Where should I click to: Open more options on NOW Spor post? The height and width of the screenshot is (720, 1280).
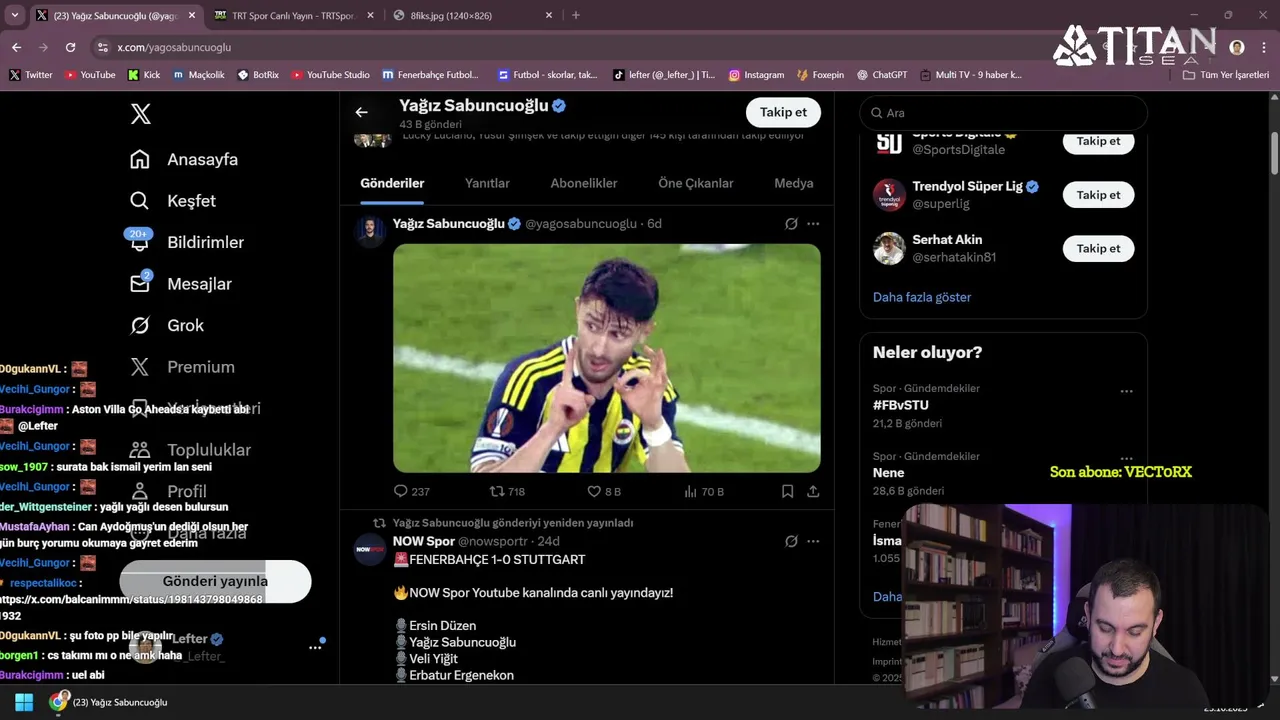(x=813, y=541)
